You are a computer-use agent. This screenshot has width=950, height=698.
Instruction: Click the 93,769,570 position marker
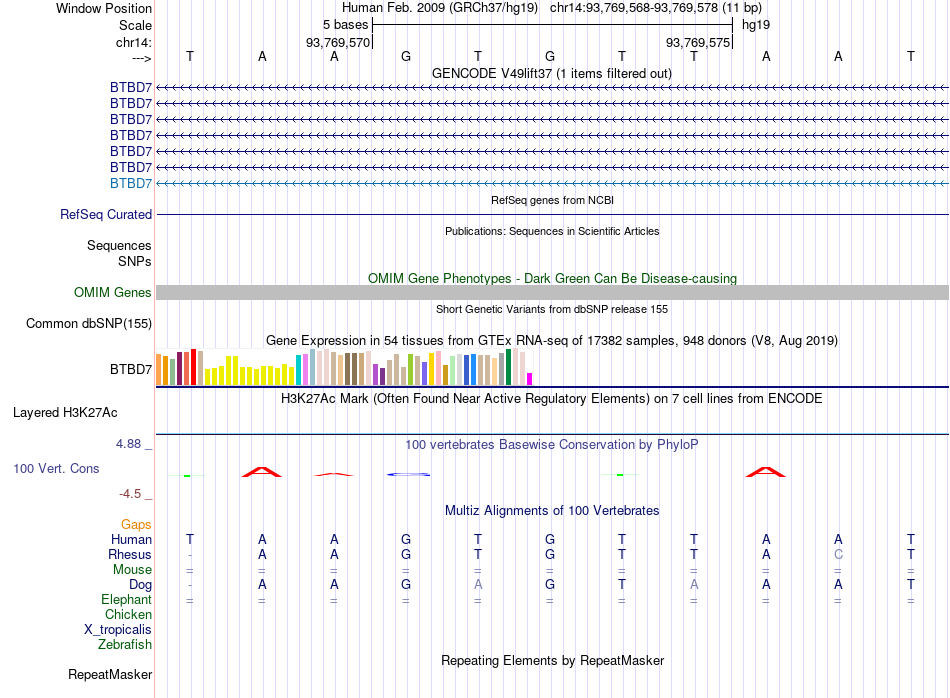337,42
